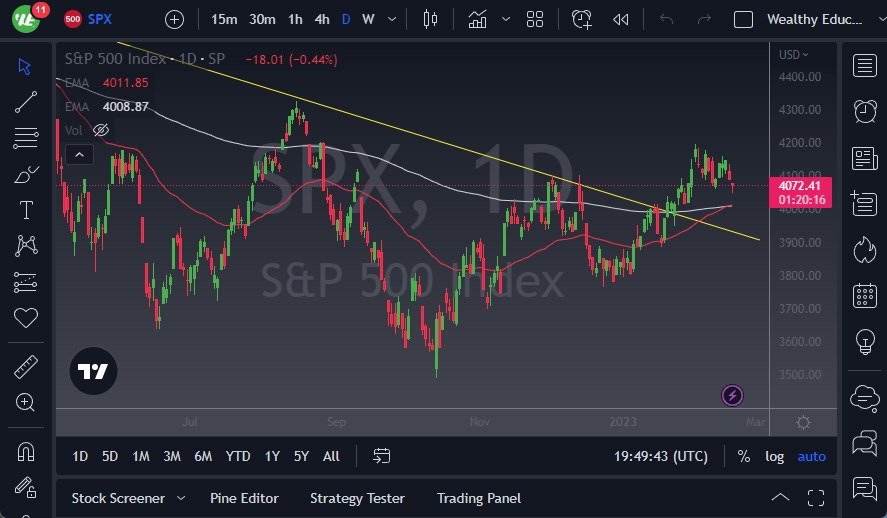Toggle the Vol indicator visibility eye
Viewport: 887px width, 518px height.
tap(100, 130)
